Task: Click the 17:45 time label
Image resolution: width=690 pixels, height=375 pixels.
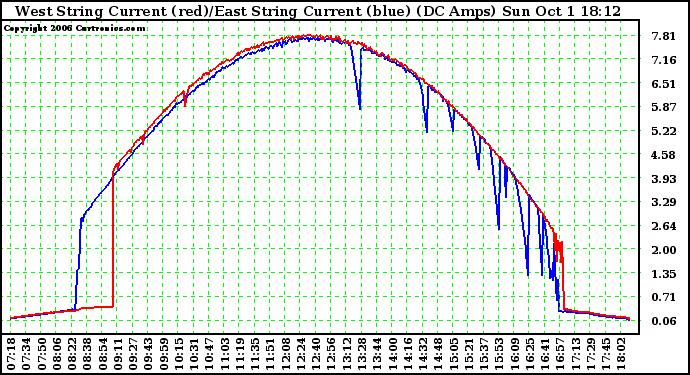Action: [606, 354]
